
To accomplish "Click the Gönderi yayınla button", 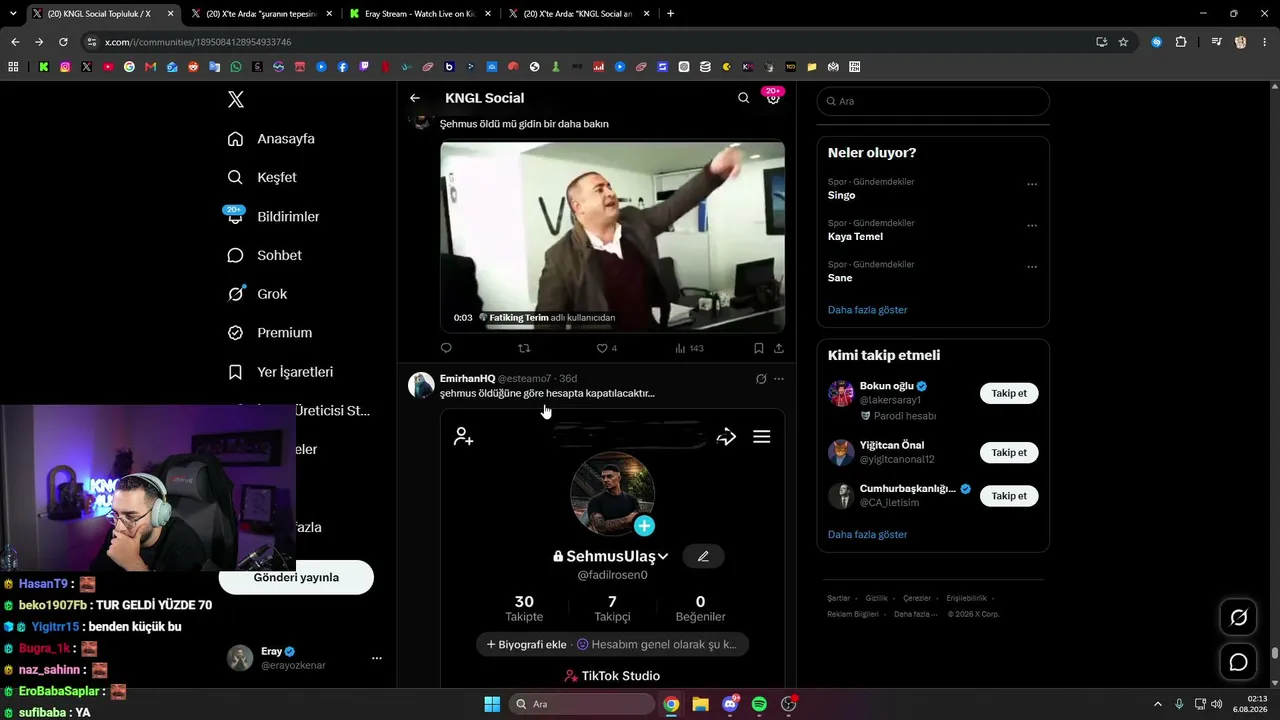I will 296,577.
